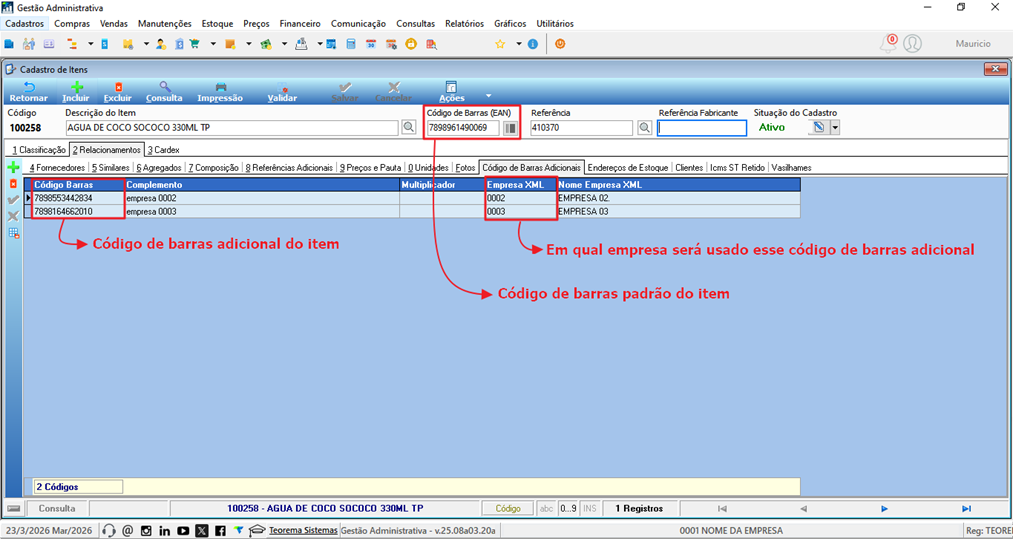Click the LinkedIn icon in status bar
The image size is (1013, 539).
coord(164,531)
